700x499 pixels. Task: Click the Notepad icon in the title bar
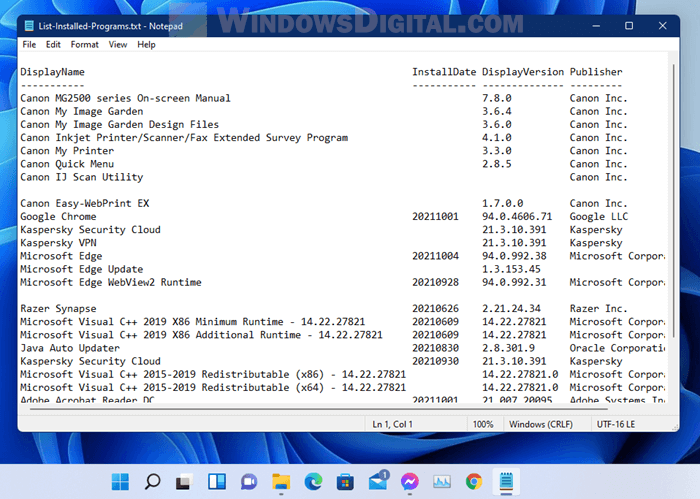[29, 26]
